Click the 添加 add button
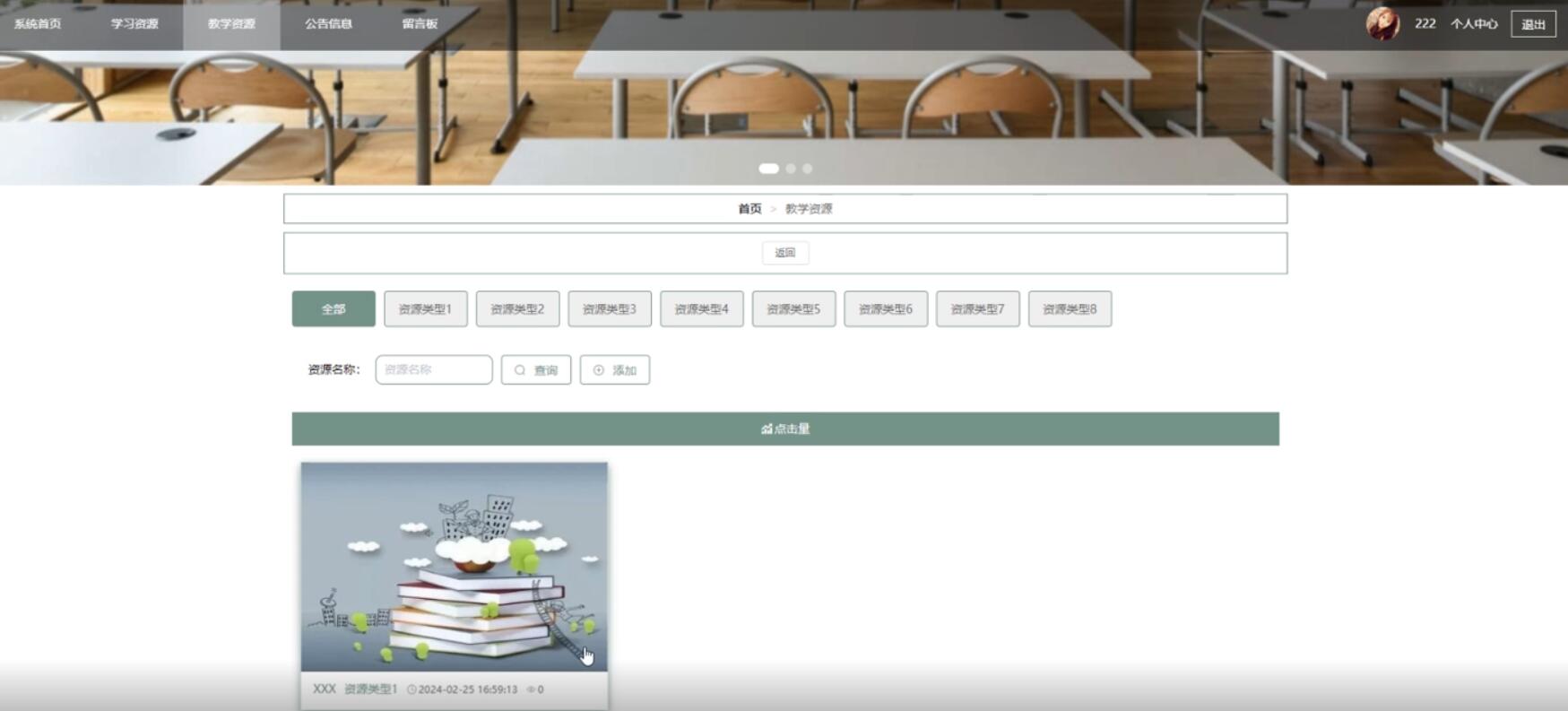The height and width of the screenshot is (711, 1568). pos(615,370)
